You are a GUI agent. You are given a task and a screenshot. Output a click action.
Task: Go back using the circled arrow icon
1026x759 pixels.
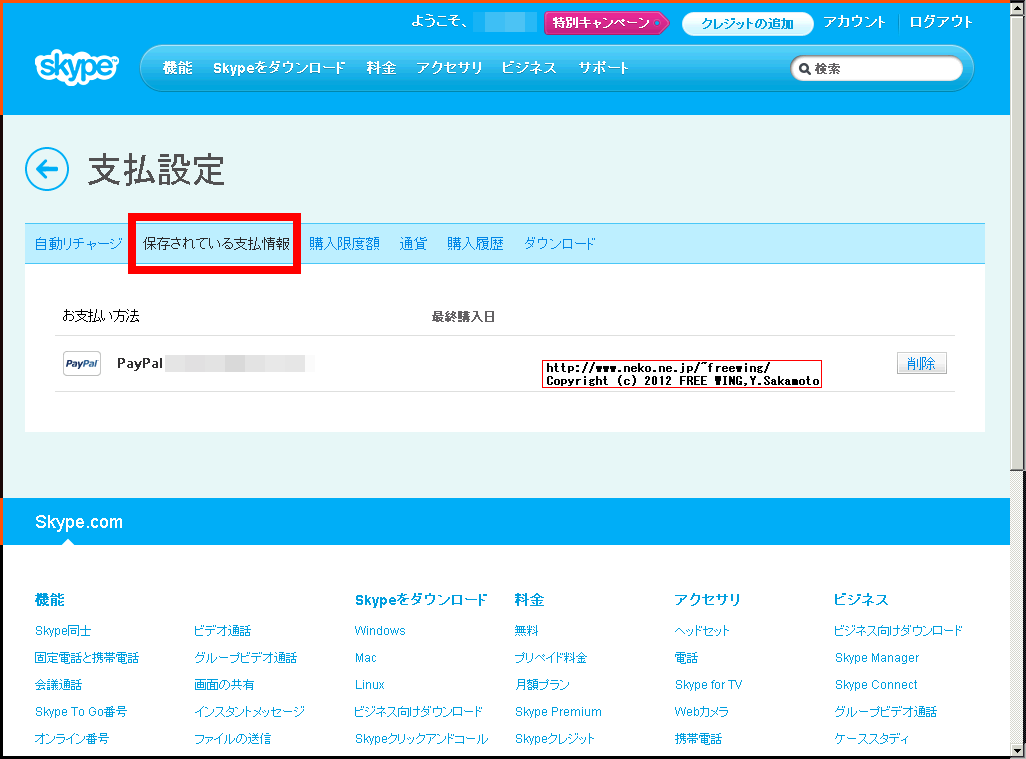[47, 169]
